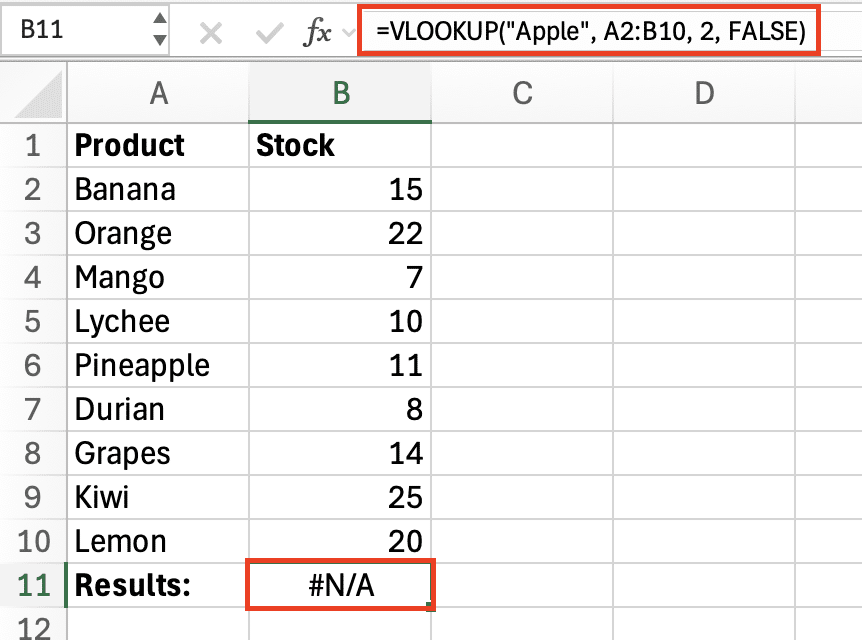Select the cell showing #N/A

(x=340, y=585)
